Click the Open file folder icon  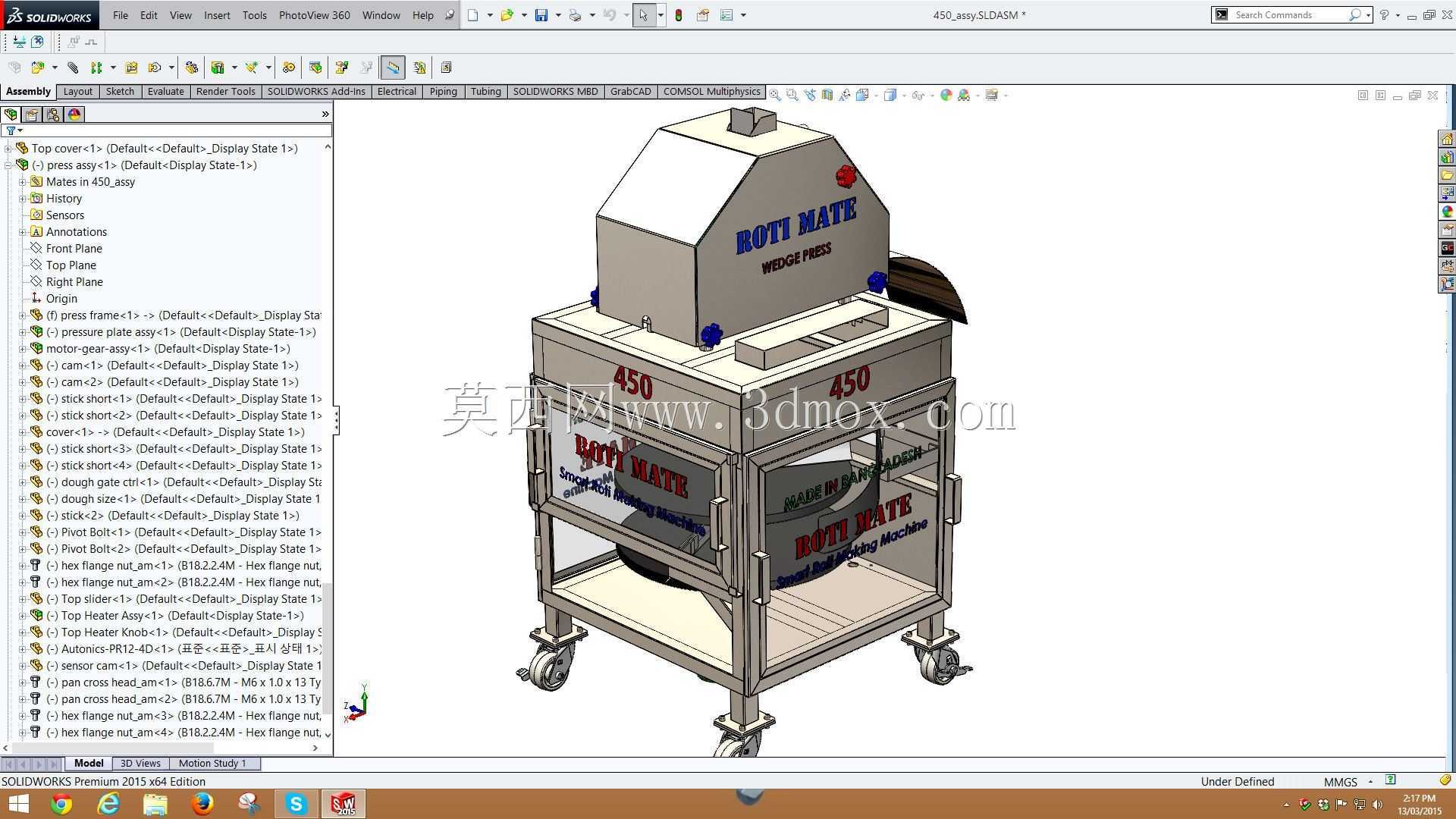click(x=507, y=15)
